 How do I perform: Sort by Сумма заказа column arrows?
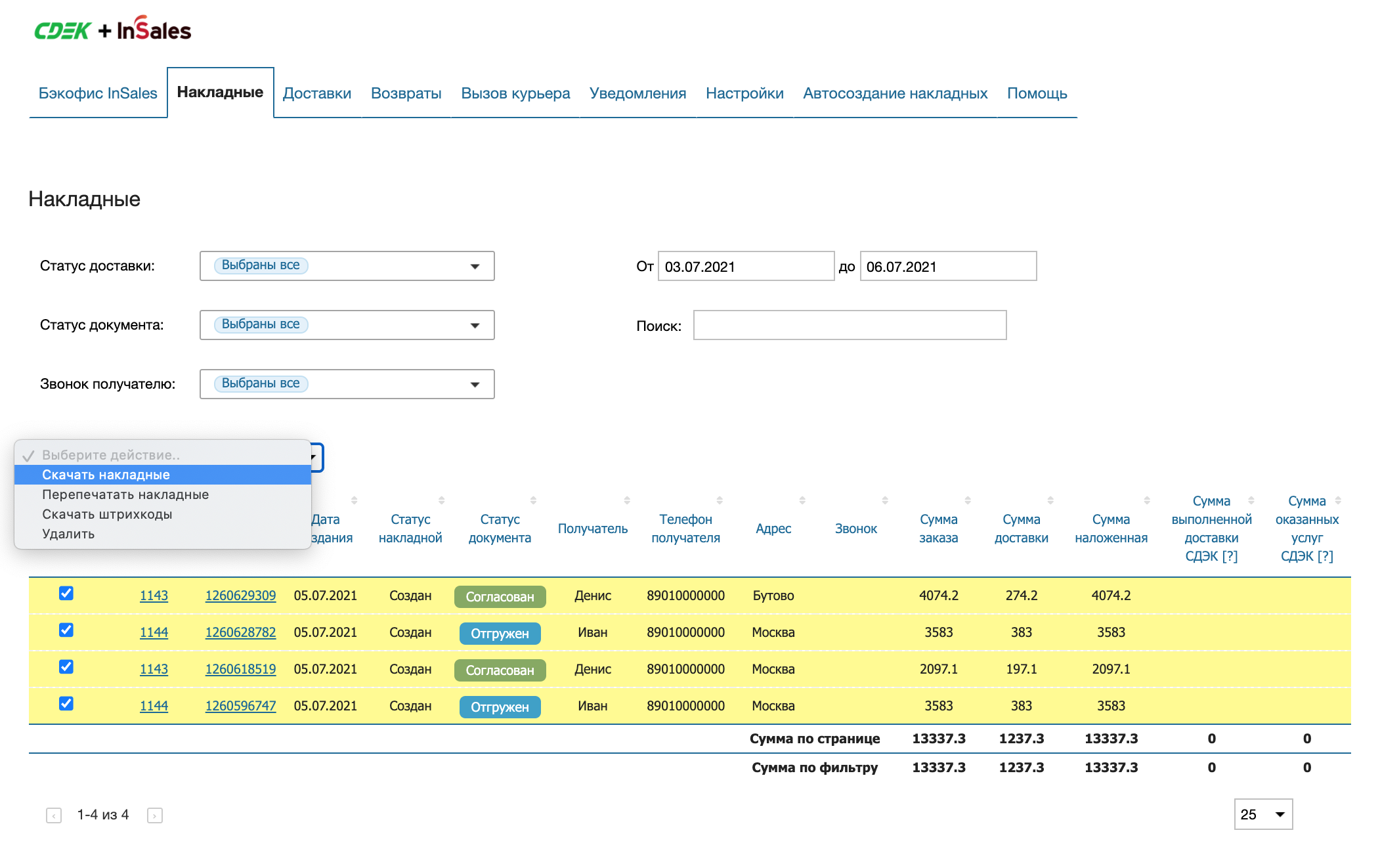click(967, 500)
